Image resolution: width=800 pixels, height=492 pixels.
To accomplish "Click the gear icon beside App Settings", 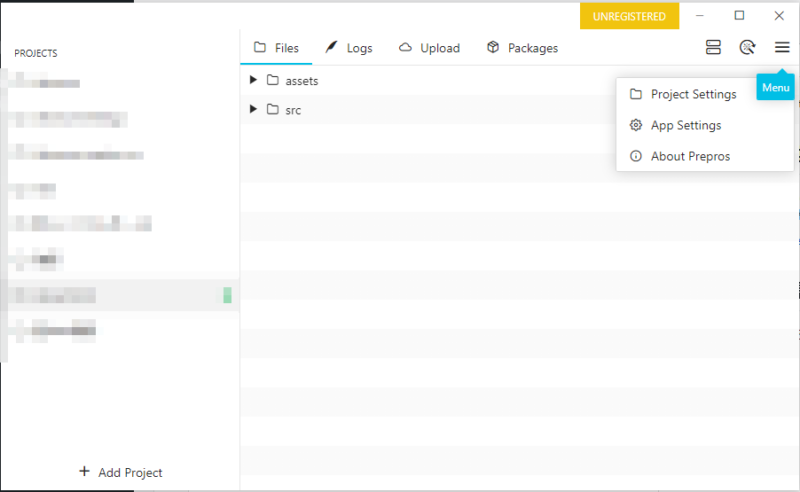I will [x=635, y=125].
